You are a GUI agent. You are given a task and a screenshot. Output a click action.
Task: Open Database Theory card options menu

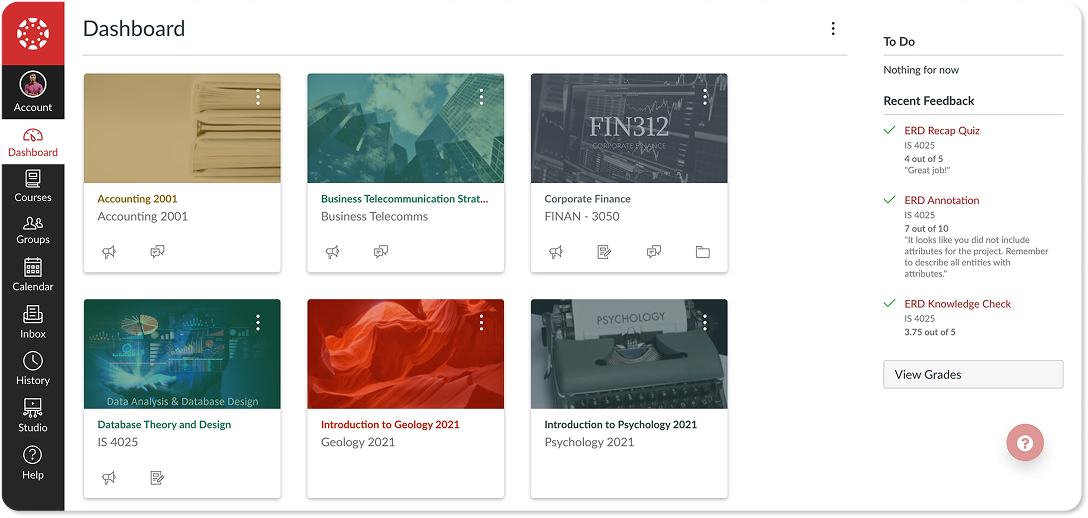[258, 322]
